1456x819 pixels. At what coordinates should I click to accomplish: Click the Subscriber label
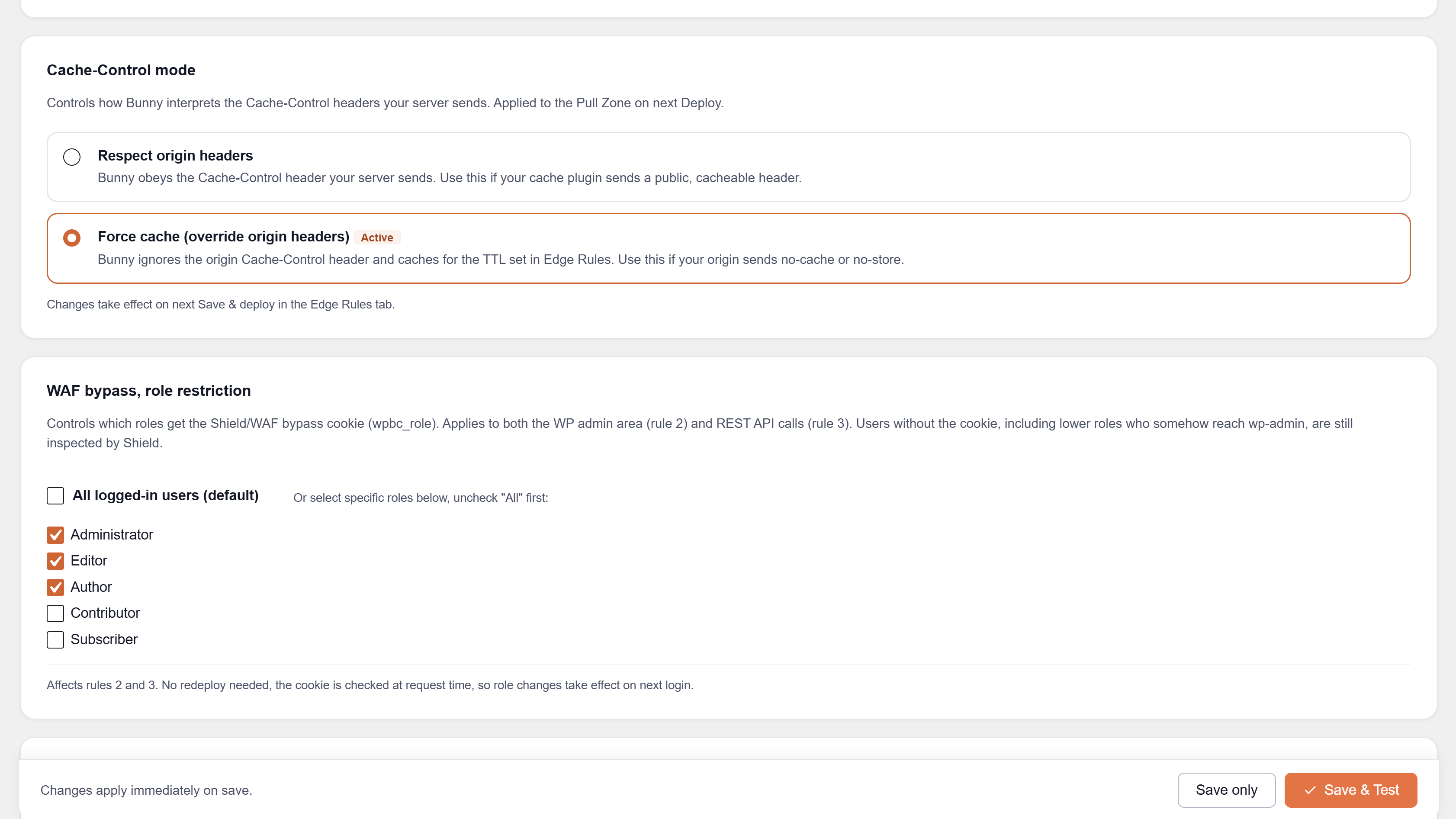tap(104, 640)
